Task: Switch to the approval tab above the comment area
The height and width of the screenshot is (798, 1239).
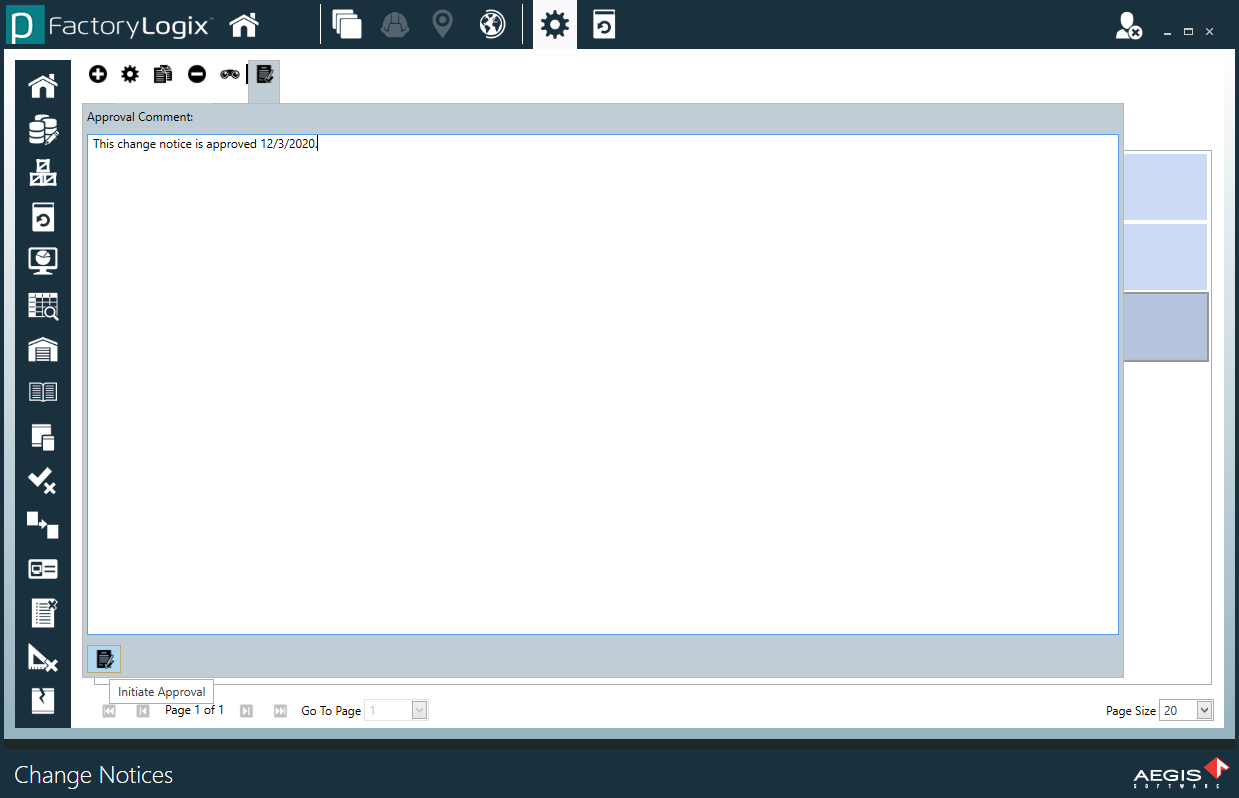Action: (x=263, y=74)
